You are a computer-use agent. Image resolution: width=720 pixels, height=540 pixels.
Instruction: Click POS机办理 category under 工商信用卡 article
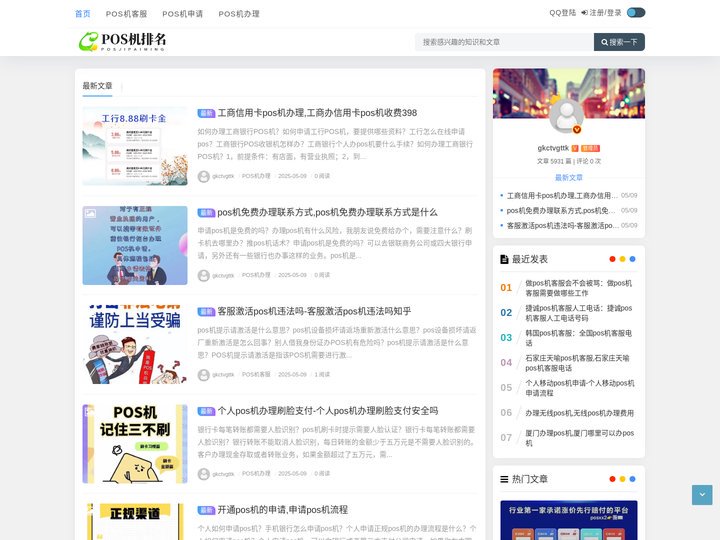(x=256, y=176)
